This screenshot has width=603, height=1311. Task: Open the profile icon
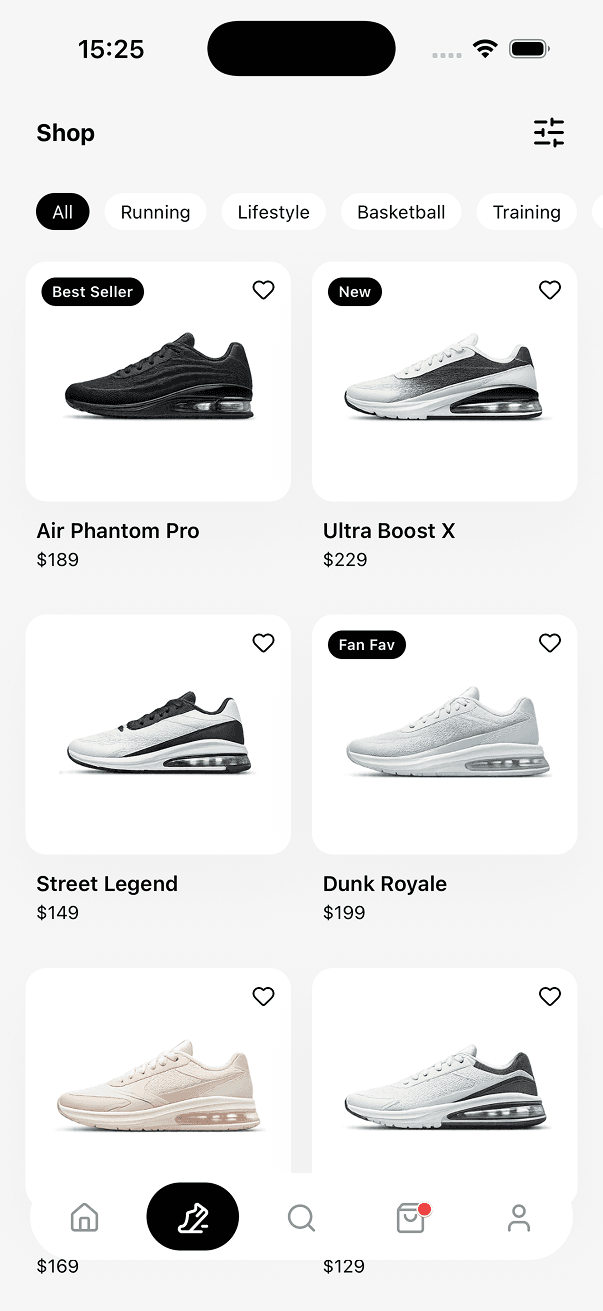coord(518,1218)
